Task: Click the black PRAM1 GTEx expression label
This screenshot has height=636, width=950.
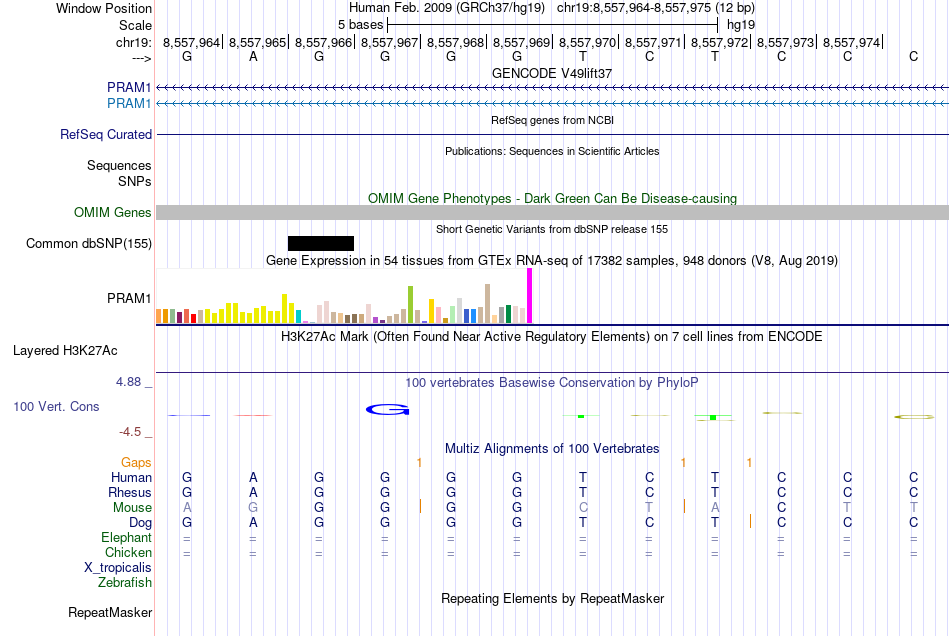Action: 128,299
